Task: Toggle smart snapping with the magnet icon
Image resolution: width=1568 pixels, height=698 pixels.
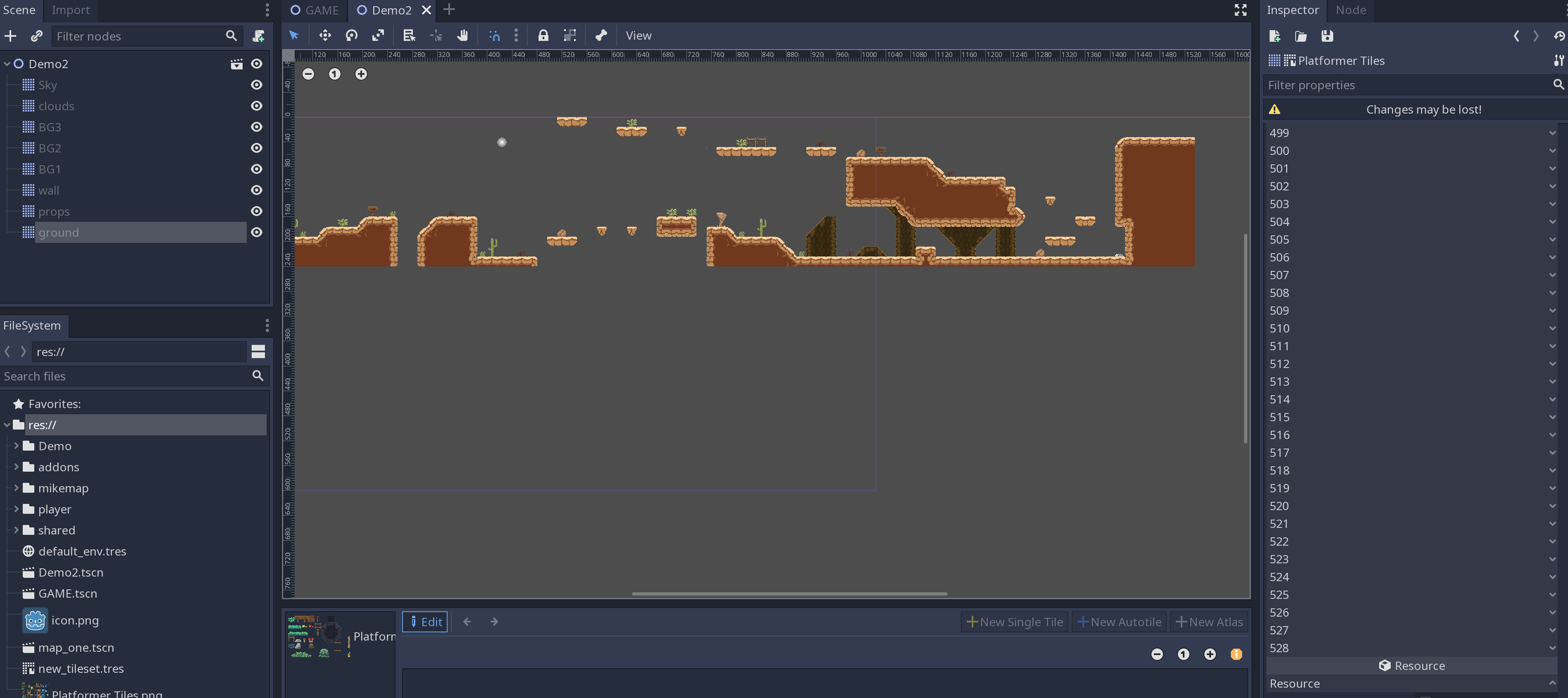Action: (494, 35)
